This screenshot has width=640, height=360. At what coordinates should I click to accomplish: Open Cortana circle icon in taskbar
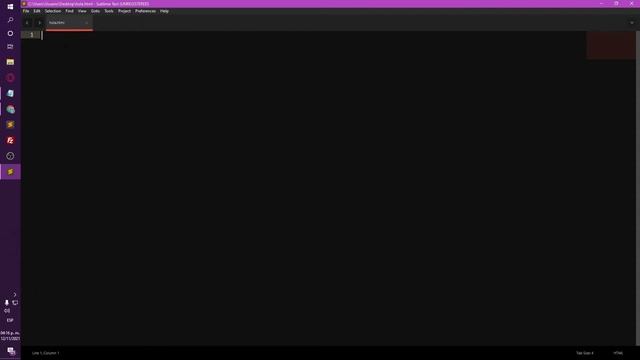click(x=10, y=33)
